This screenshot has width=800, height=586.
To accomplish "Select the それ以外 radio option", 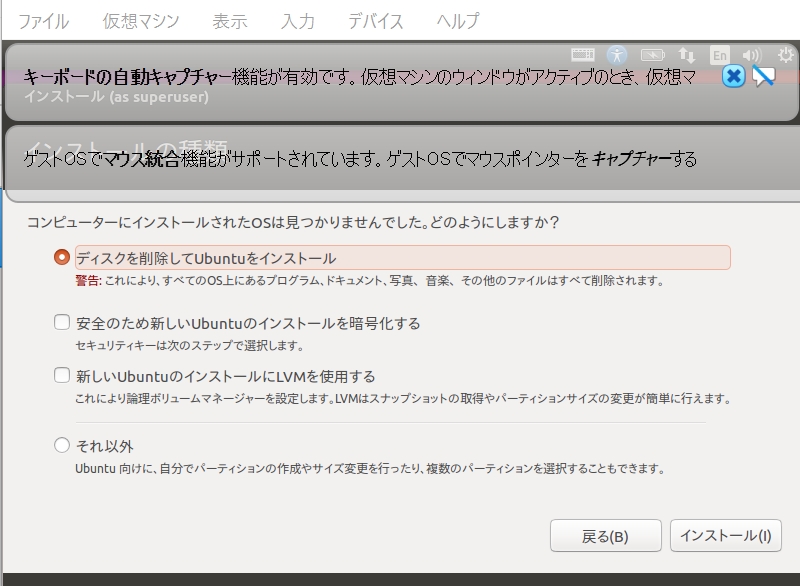I will click(62, 445).
